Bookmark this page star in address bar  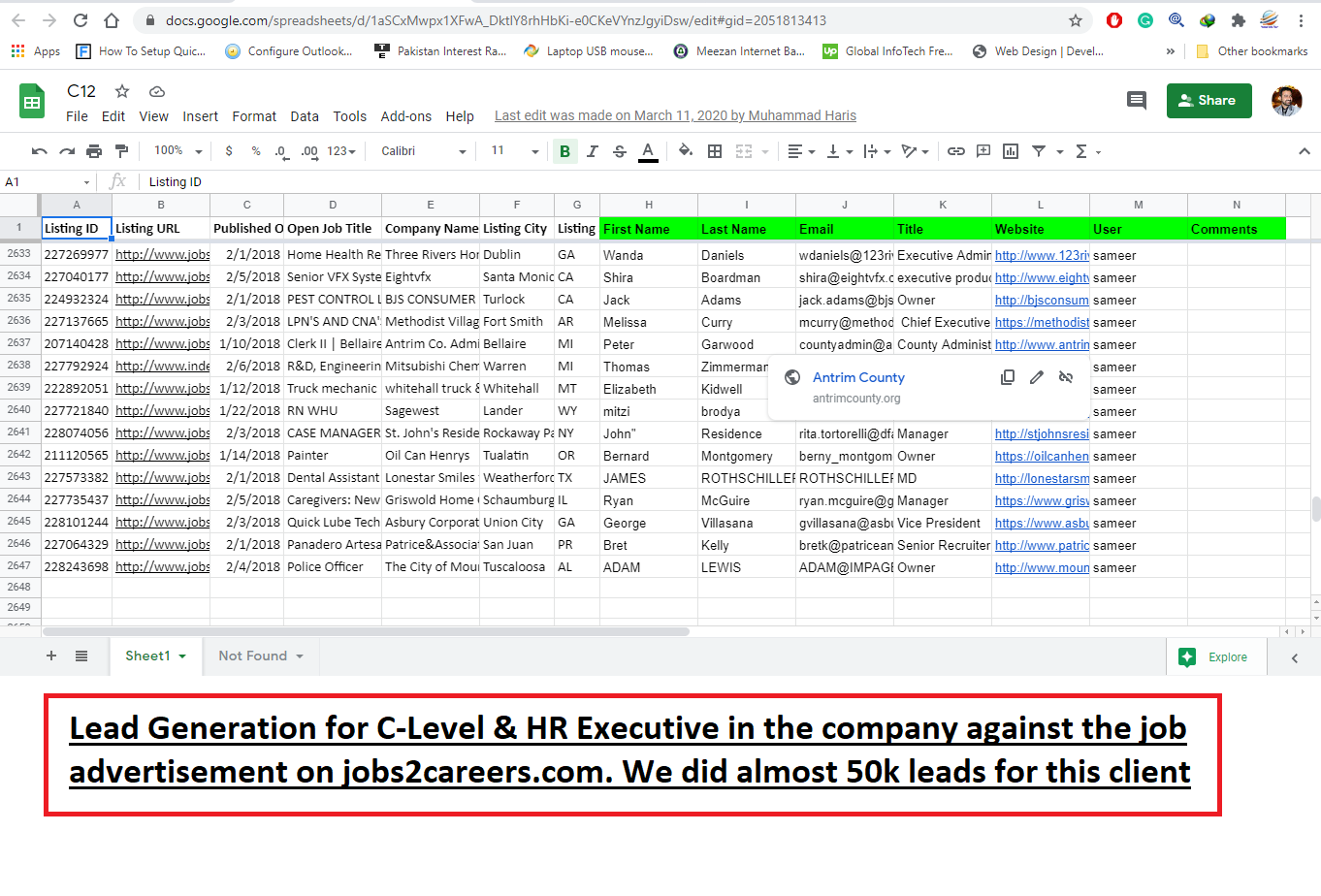1075,20
